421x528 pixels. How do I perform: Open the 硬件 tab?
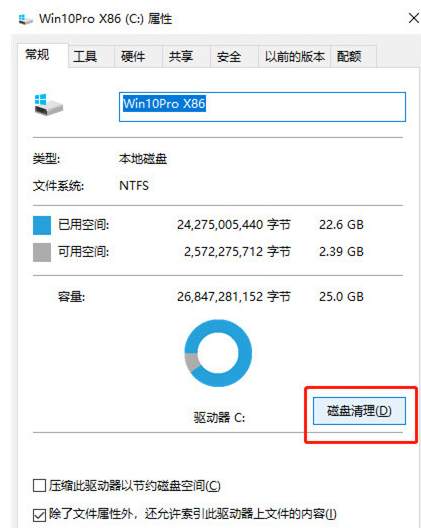click(x=138, y=57)
